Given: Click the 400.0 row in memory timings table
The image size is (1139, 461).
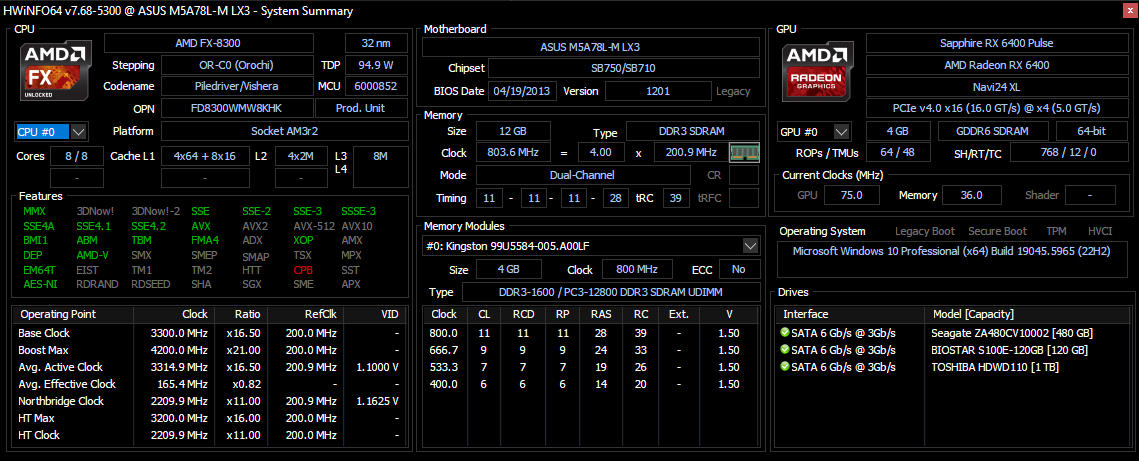Looking at the screenshot, I should coord(592,384).
